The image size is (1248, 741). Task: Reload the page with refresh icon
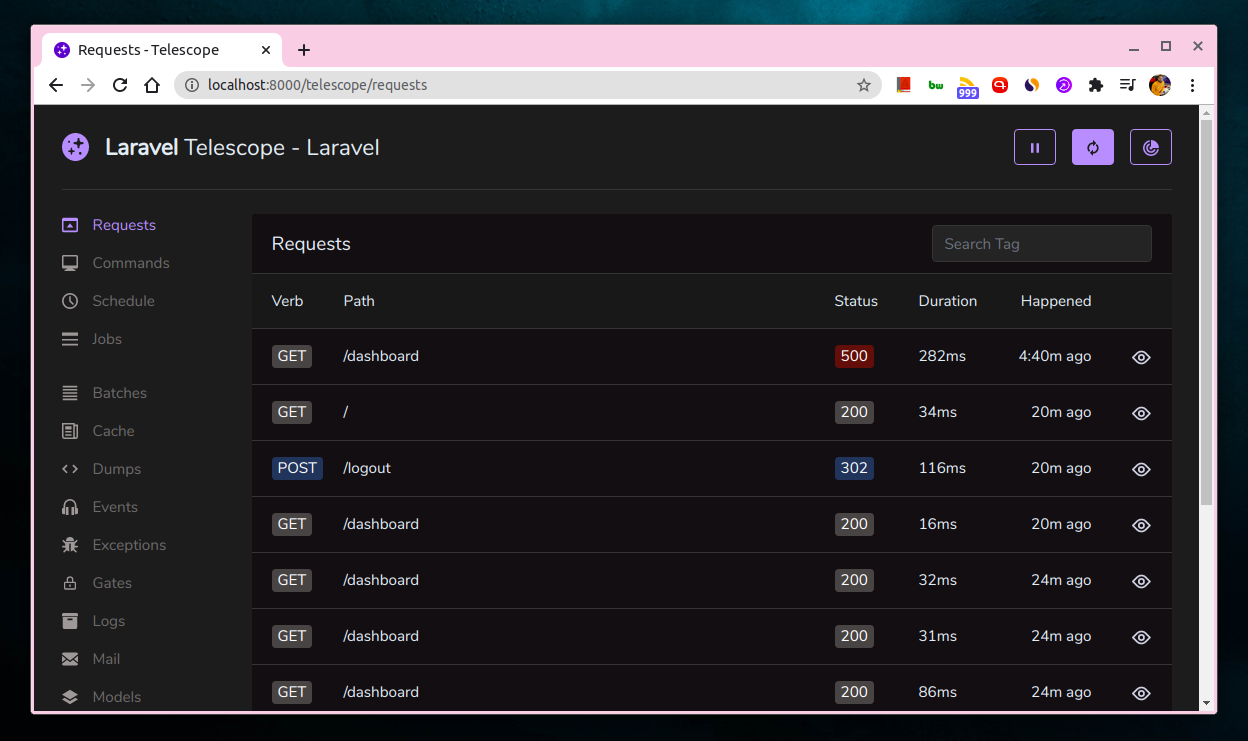pos(120,85)
